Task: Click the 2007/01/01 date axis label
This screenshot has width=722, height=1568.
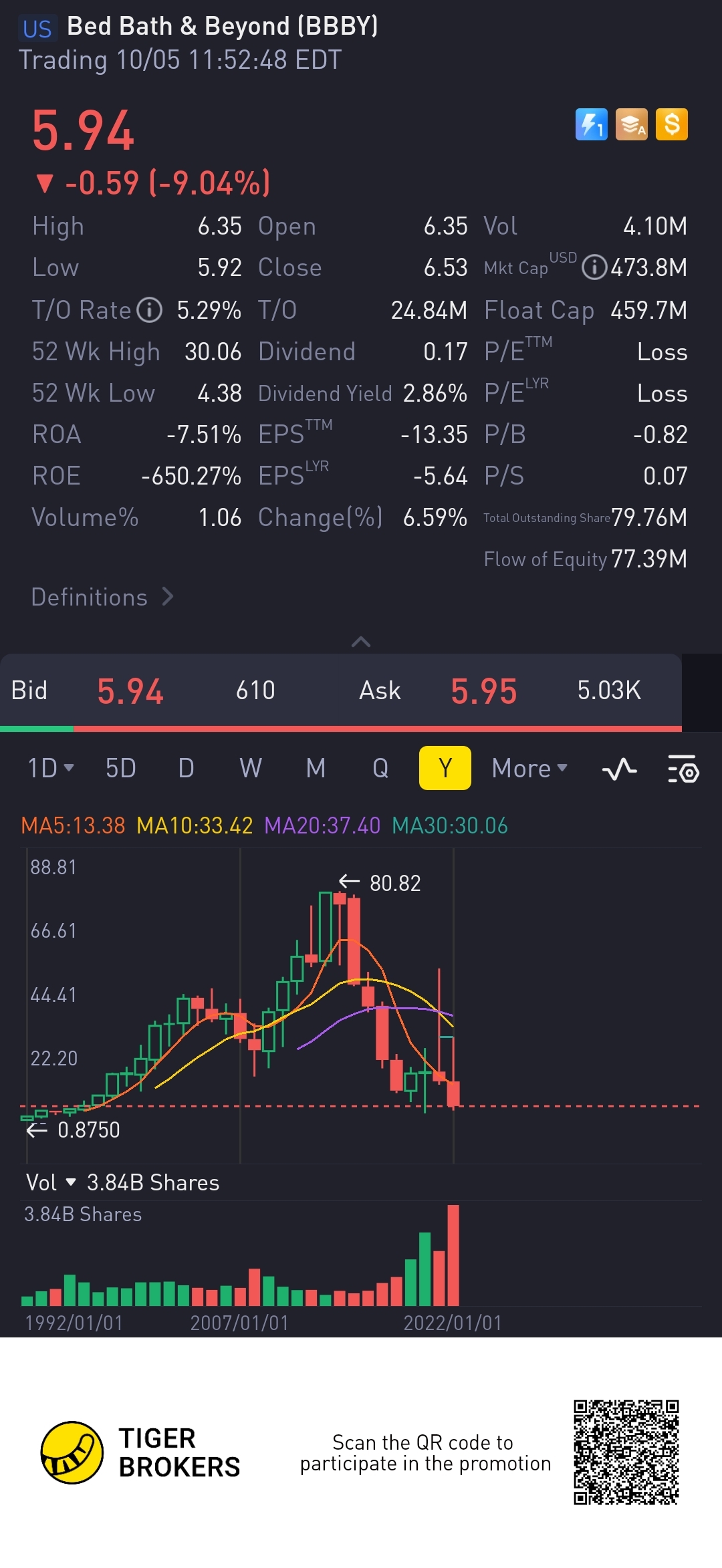Action: pos(239,1323)
